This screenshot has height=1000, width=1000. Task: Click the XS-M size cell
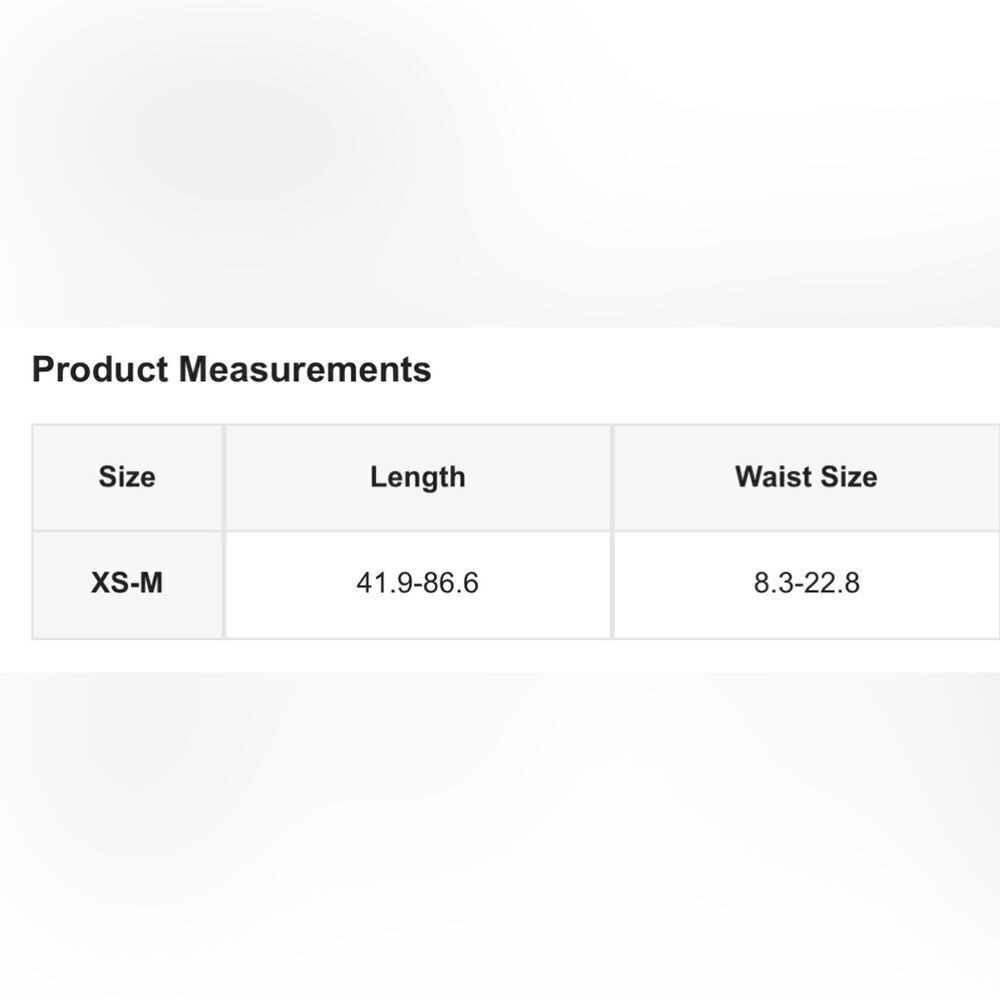[127, 583]
